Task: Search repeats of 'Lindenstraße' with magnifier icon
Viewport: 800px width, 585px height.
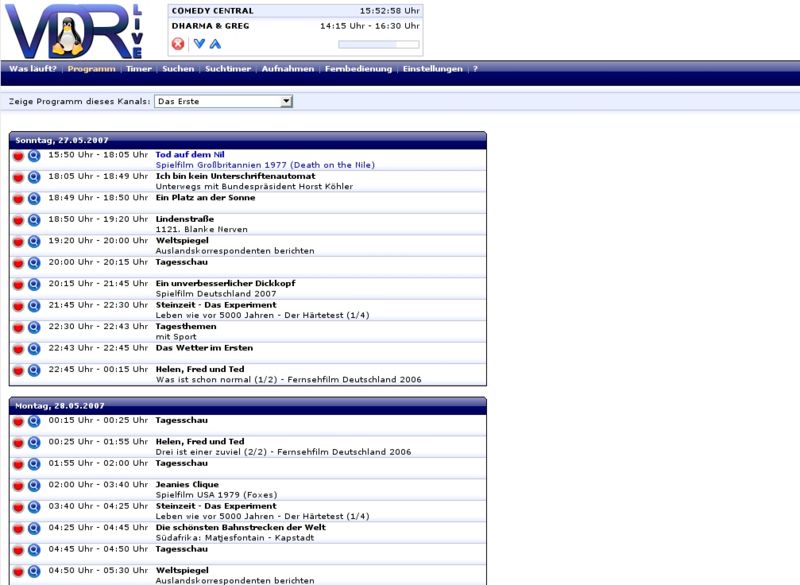Action: (x=33, y=220)
